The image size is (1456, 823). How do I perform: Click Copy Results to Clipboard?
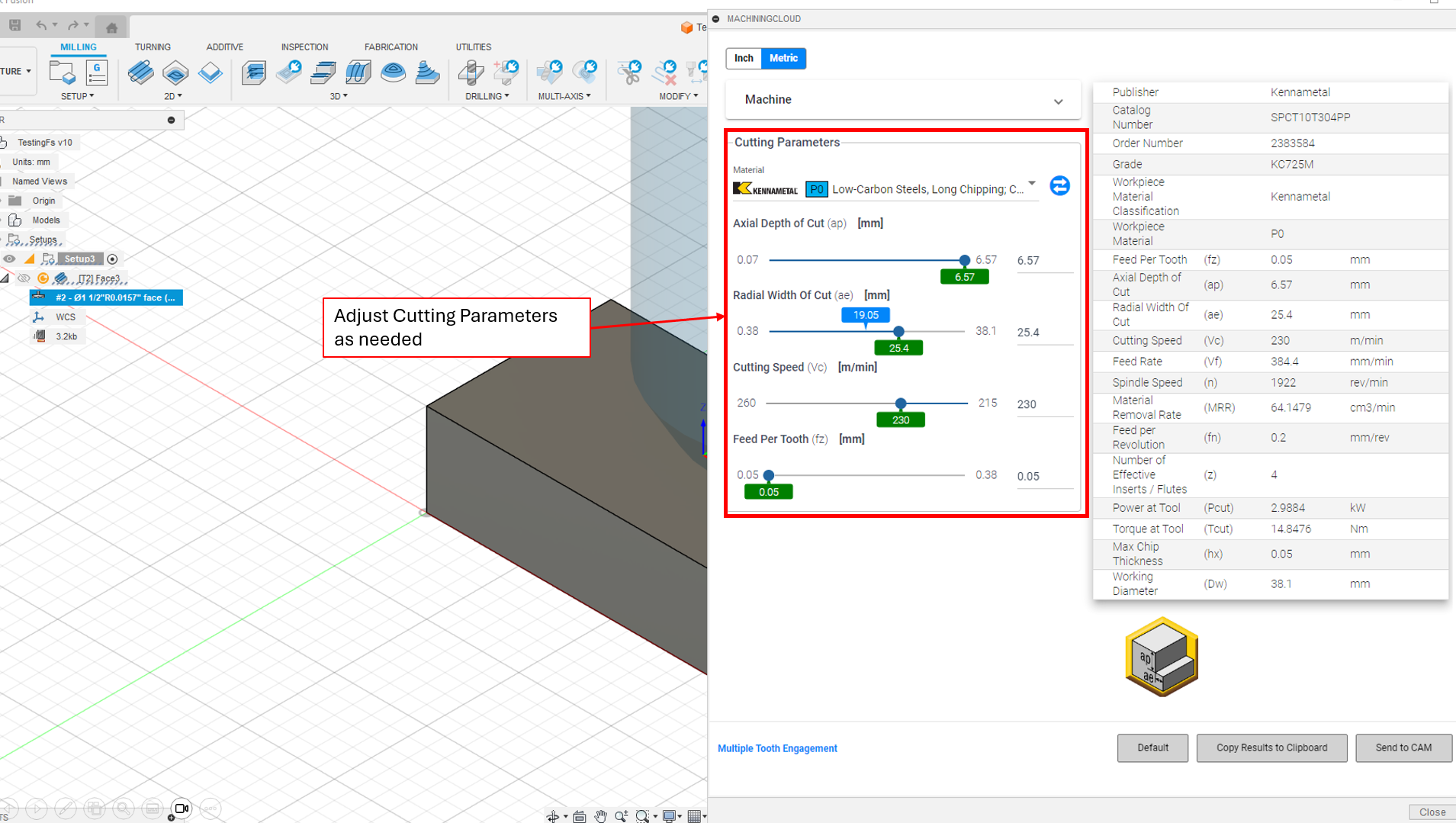point(1271,748)
